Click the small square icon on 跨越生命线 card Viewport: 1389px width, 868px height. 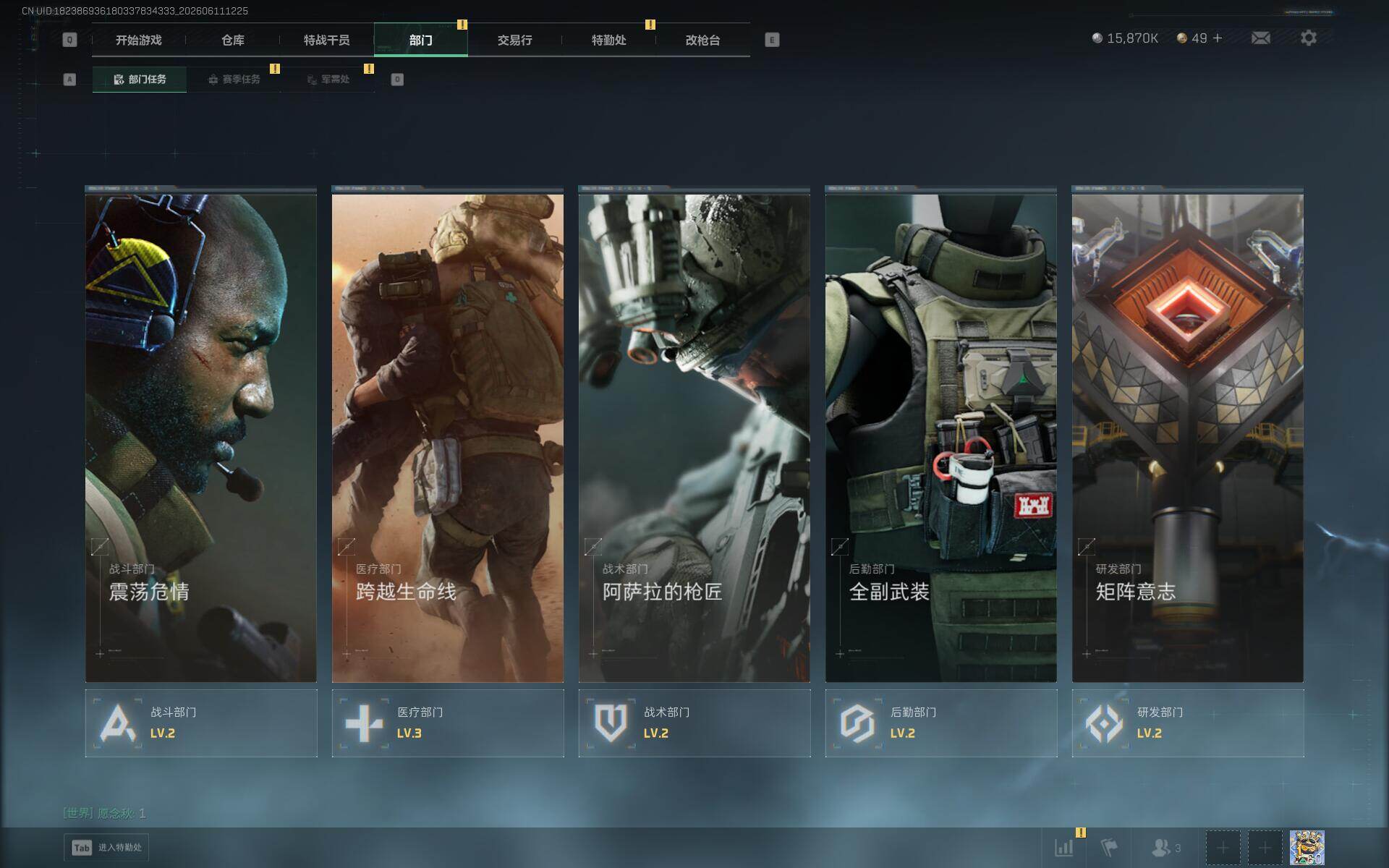pos(347,547)
